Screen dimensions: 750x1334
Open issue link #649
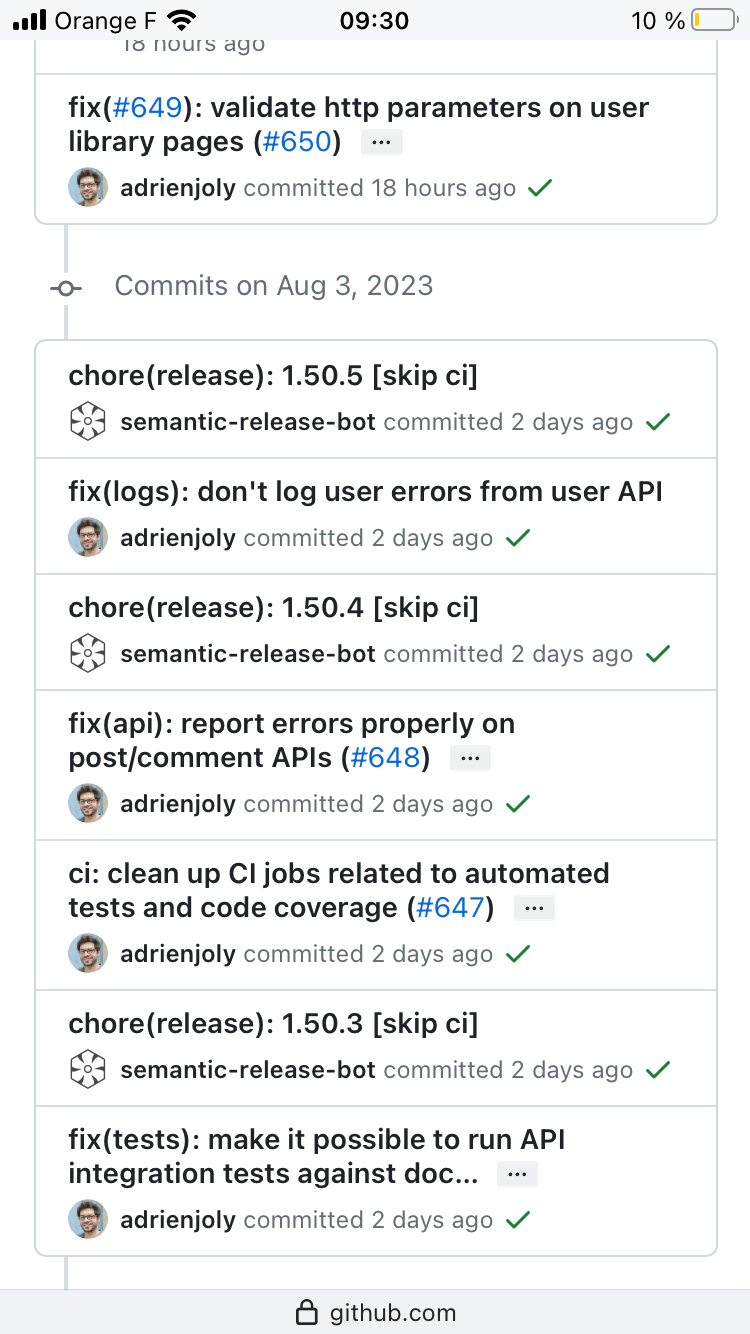click(147, 107)
